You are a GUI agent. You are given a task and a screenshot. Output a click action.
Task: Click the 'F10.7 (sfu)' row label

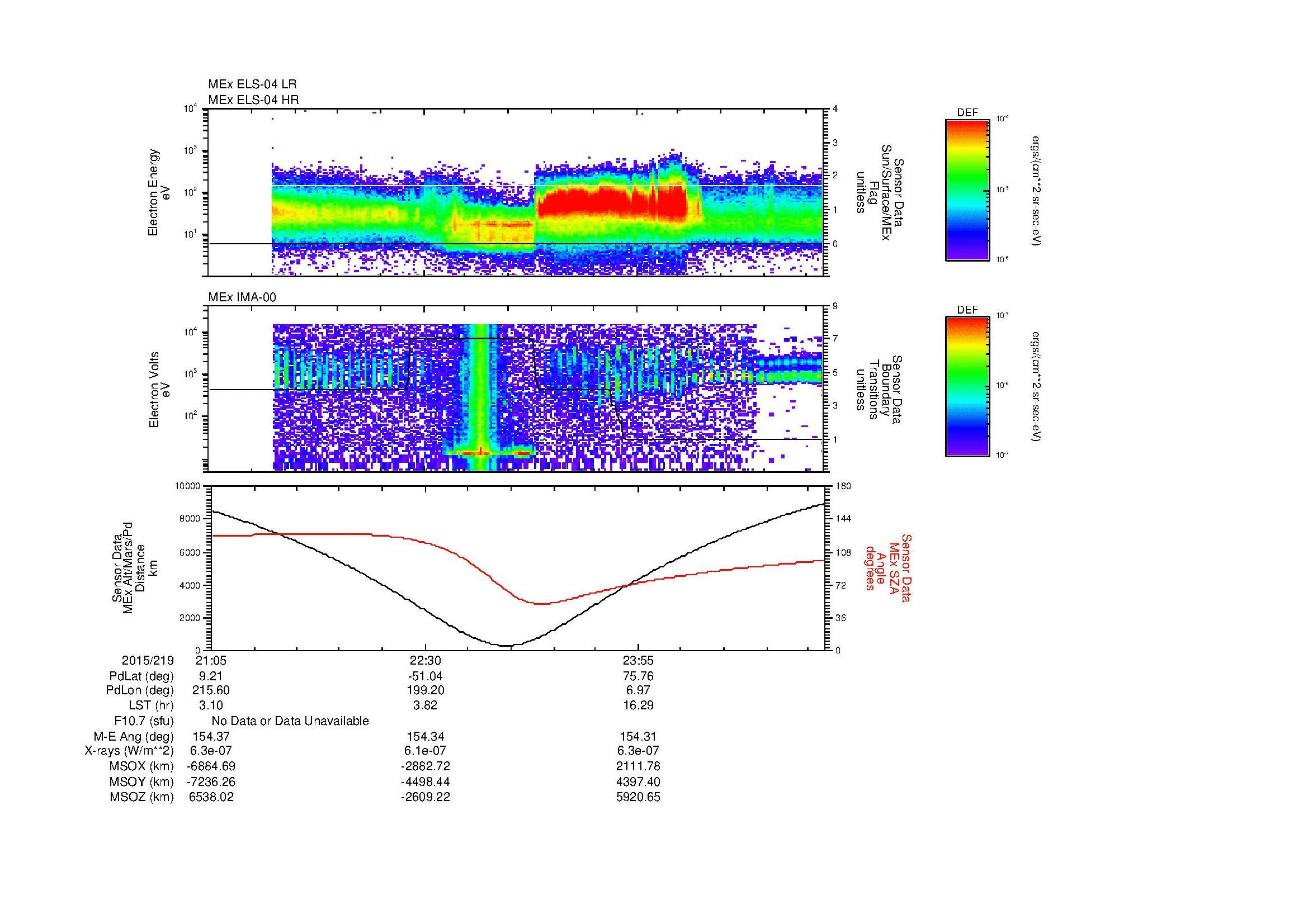coord(144,721)
